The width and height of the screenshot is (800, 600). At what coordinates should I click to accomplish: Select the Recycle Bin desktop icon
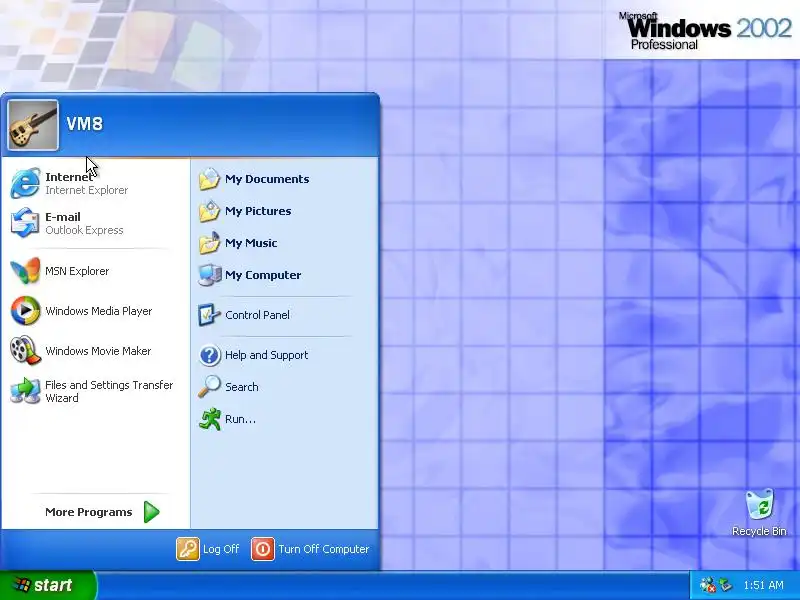(760, 504)
